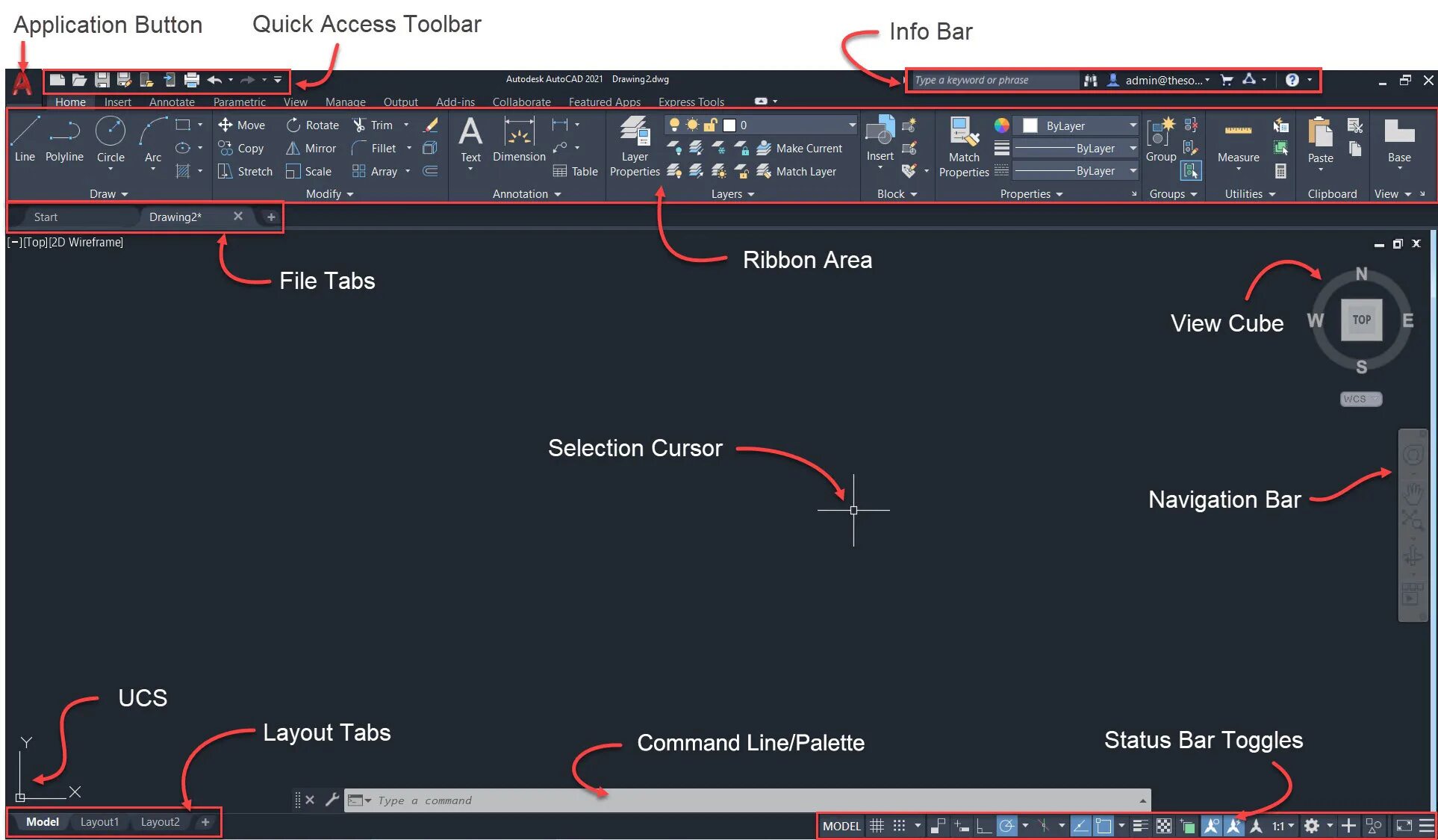Toggle Ortho mode in the status bar
This screenshot has height=840, width=1438.
pos(984,826)
